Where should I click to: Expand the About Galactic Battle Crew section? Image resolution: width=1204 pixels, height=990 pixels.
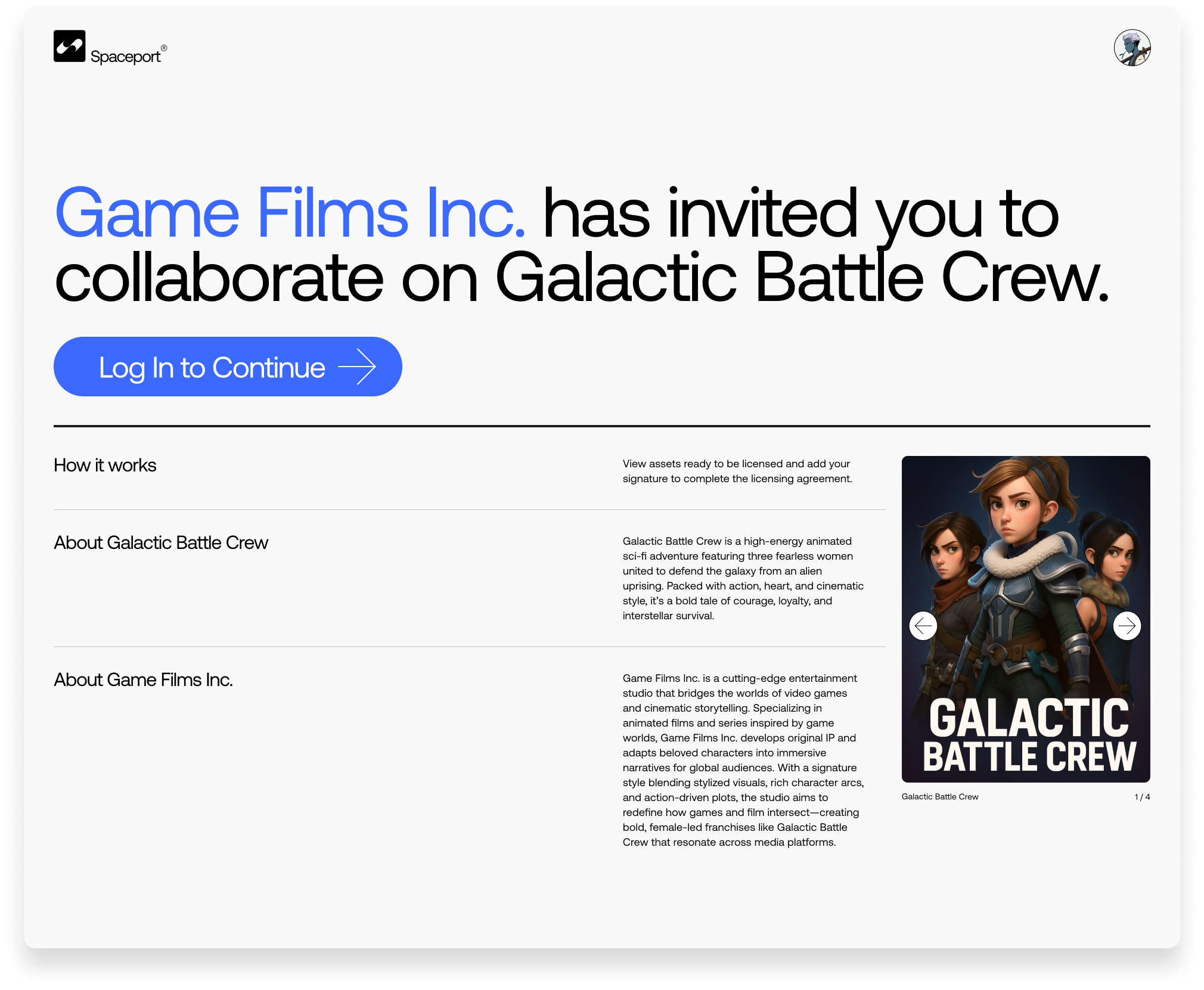(161, 543)
